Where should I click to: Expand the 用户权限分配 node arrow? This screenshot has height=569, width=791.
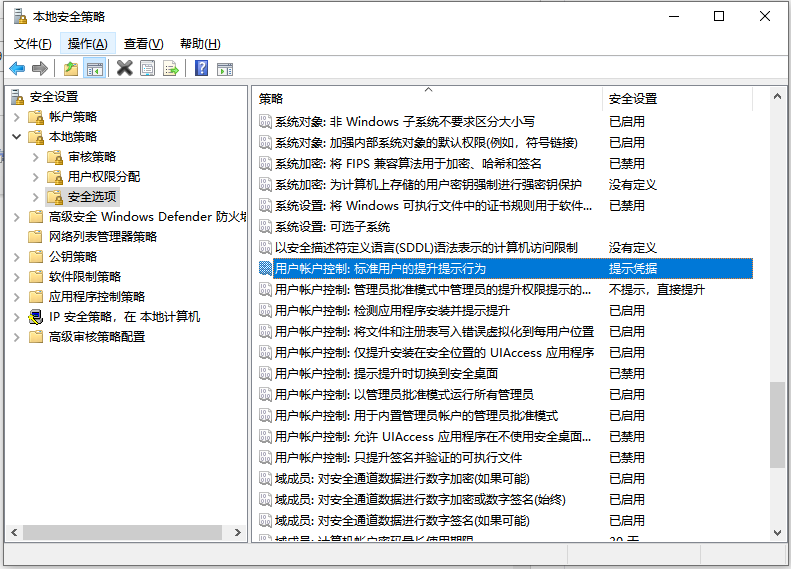pyautogui.click(x=35, y=177)
